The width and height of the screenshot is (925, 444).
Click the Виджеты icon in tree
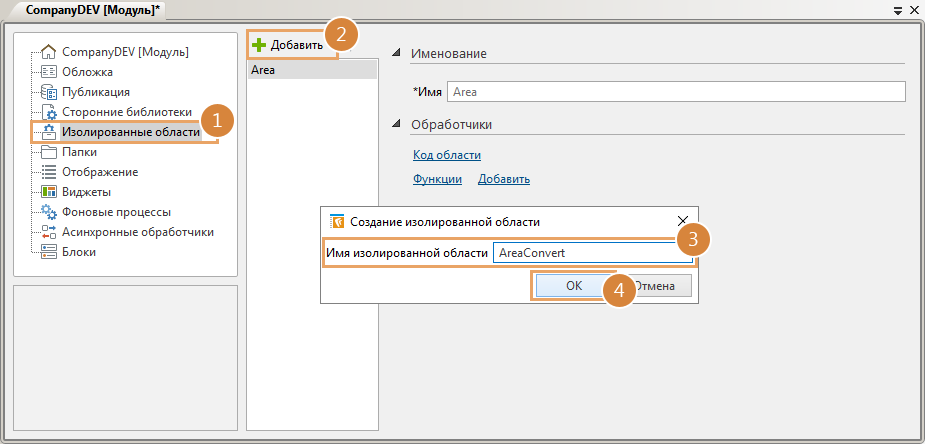48,192
